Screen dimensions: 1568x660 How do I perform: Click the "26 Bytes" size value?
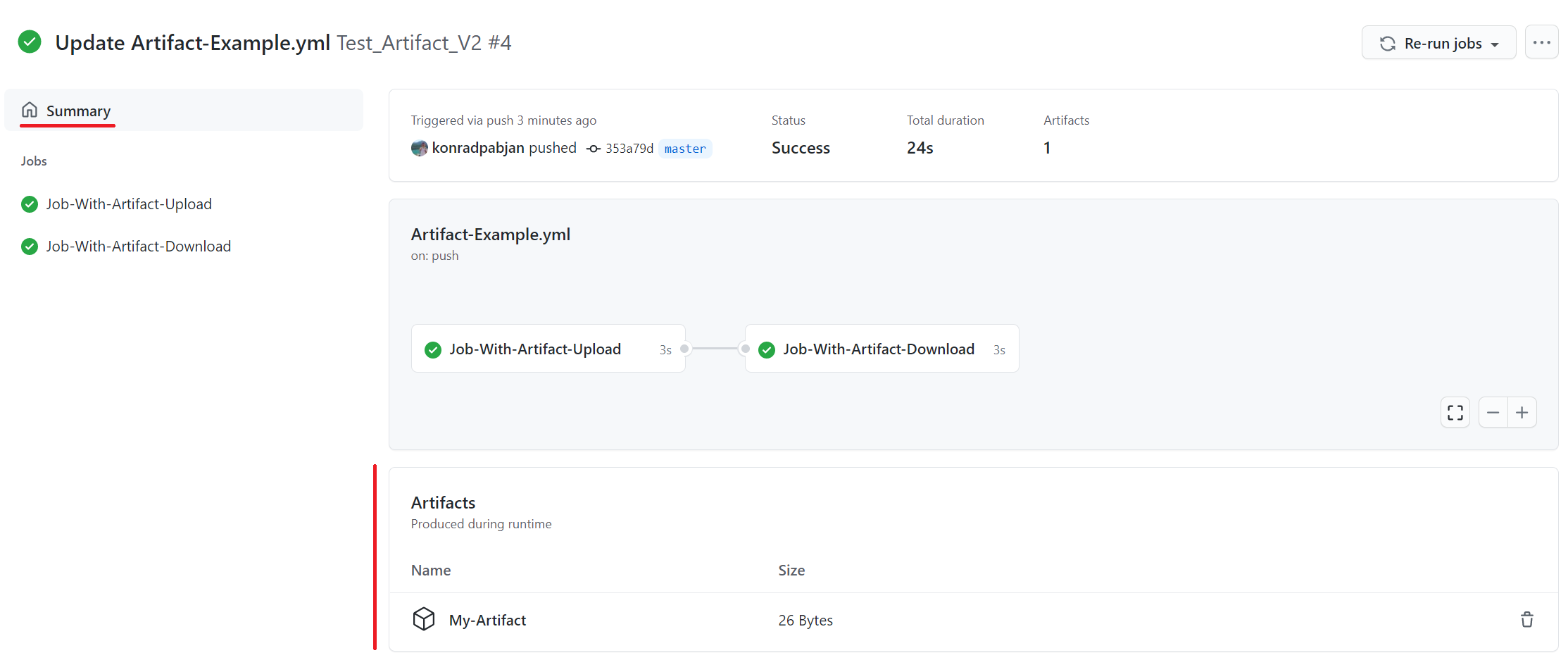[805, 621]
